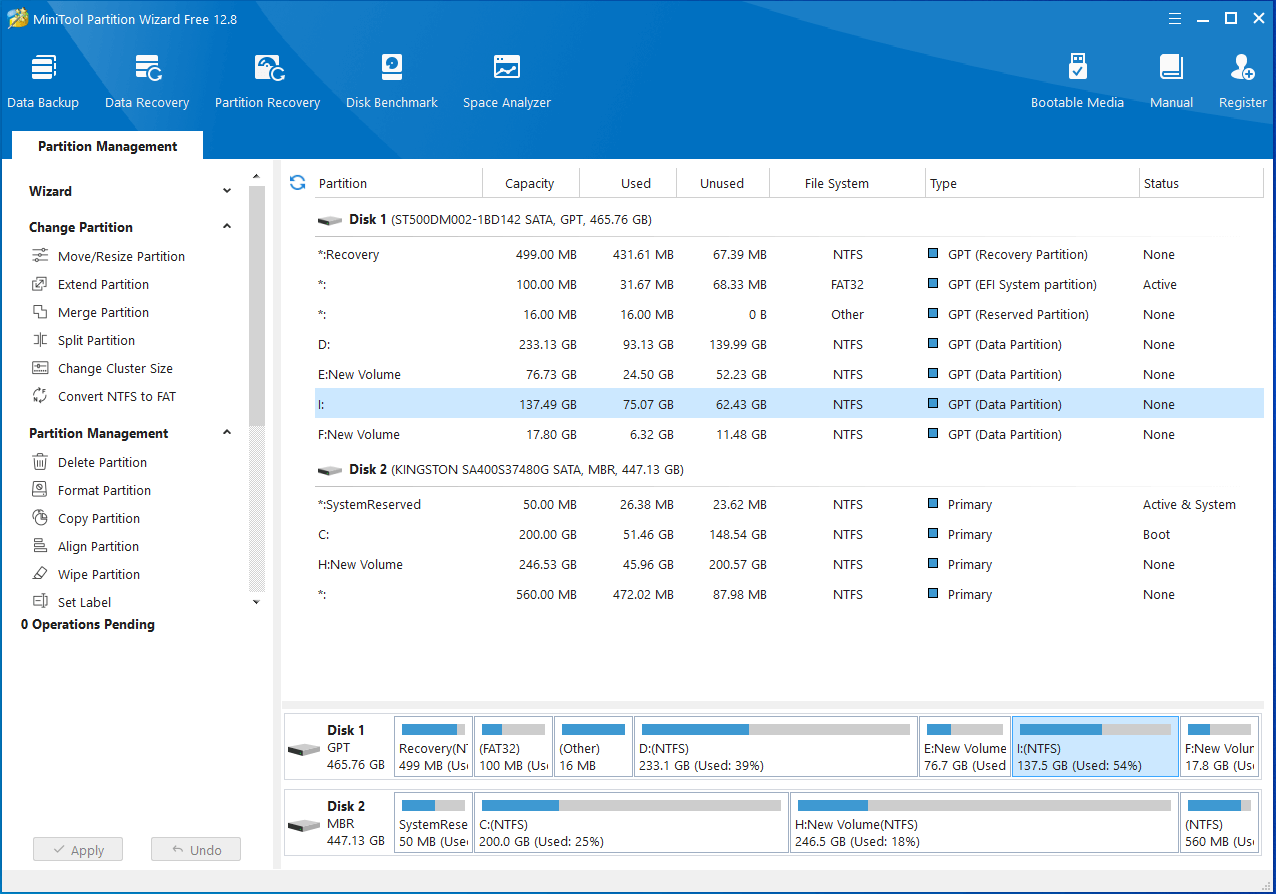Viewport: 1276px width, 894px height.
Task: Select Format Partition
Action: pos(104,490)
